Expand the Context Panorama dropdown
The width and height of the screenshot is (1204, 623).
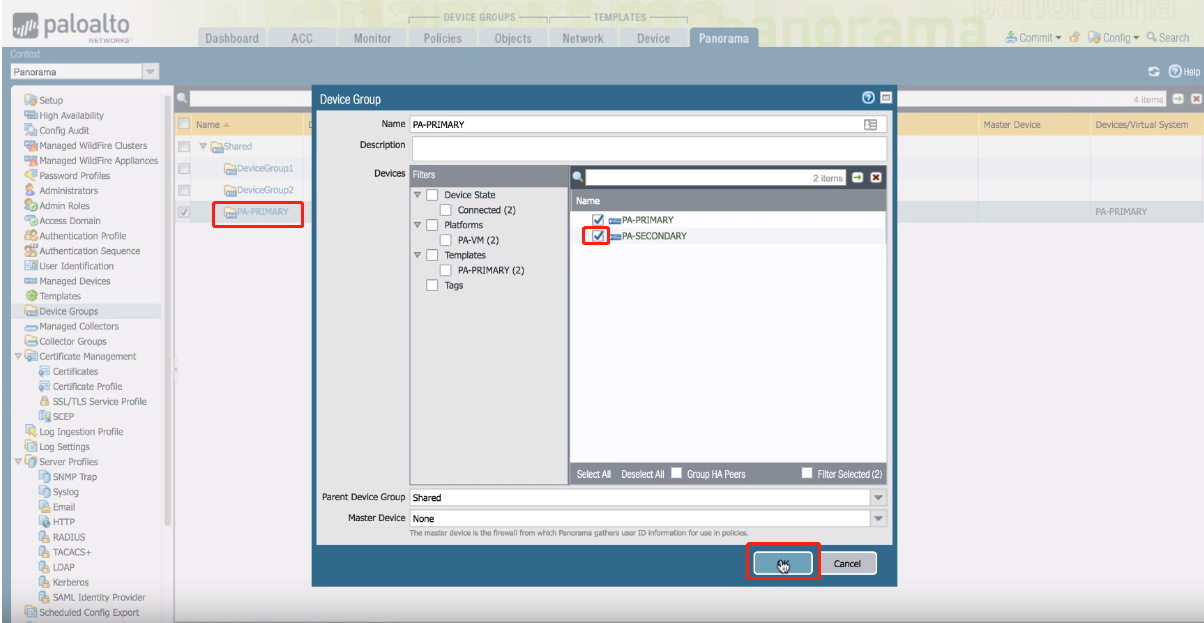150,72
